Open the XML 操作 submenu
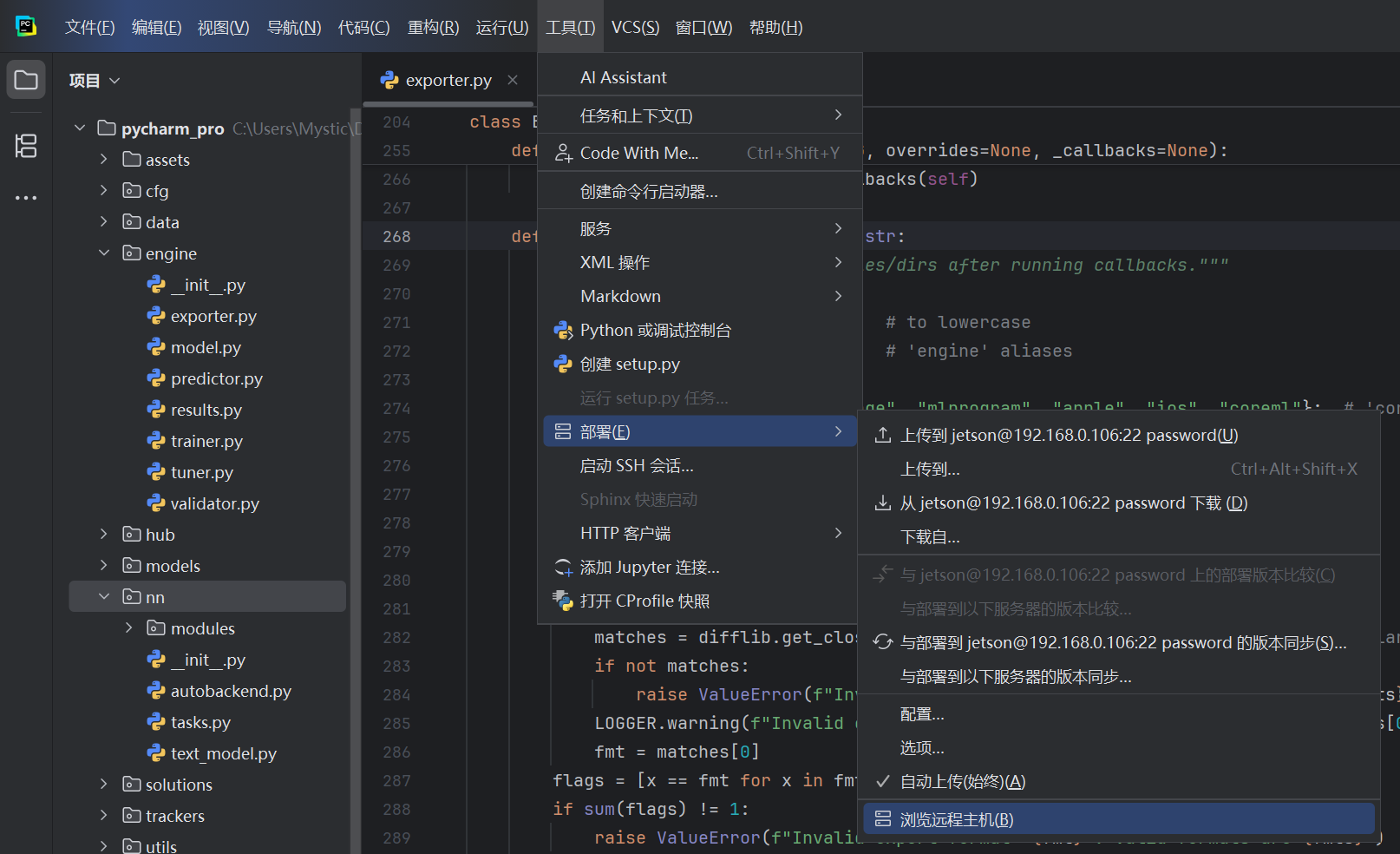This screenshot has width=1400, height=854. point(700,262)
